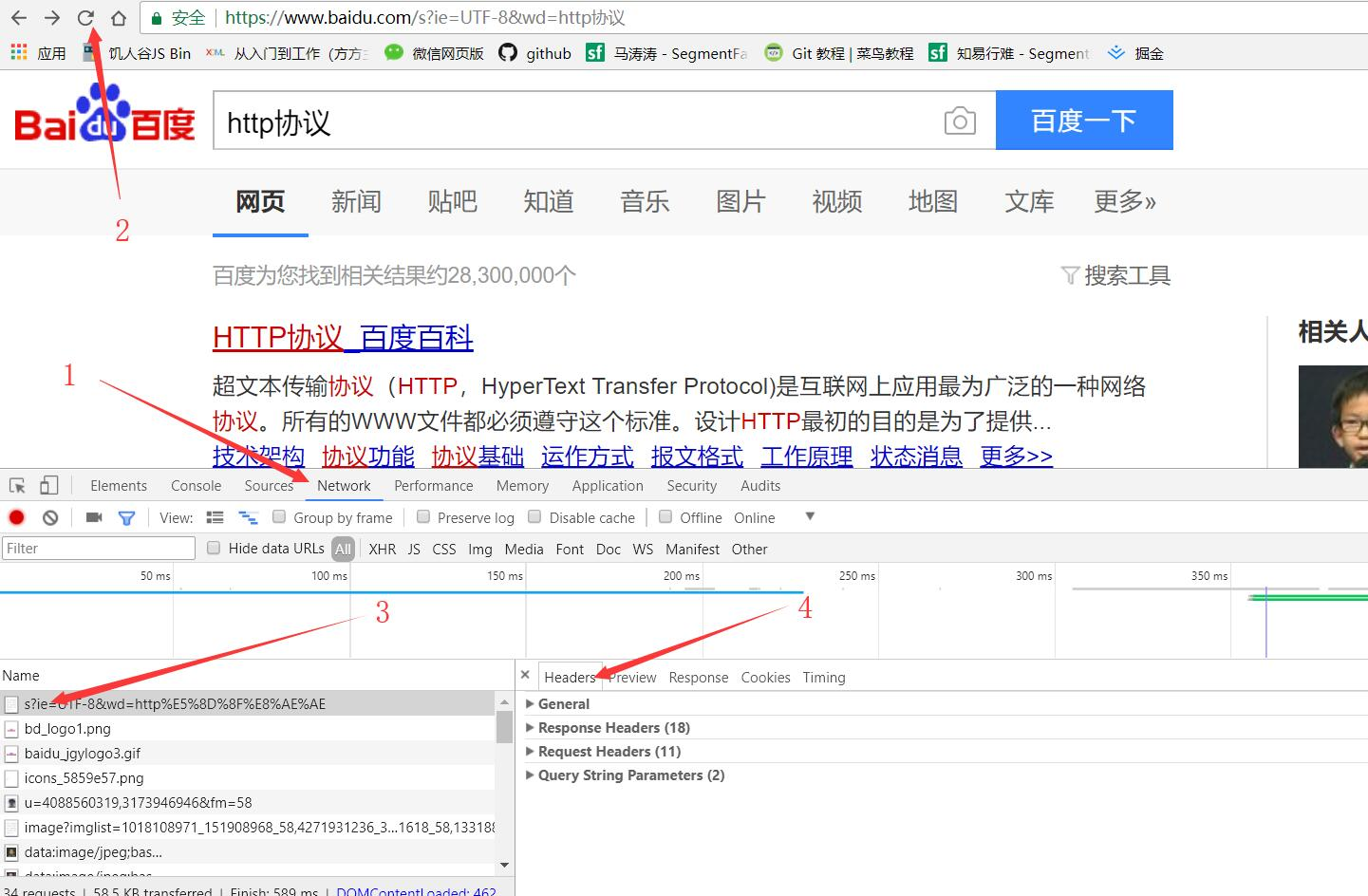Open the Performance tab

433,486
